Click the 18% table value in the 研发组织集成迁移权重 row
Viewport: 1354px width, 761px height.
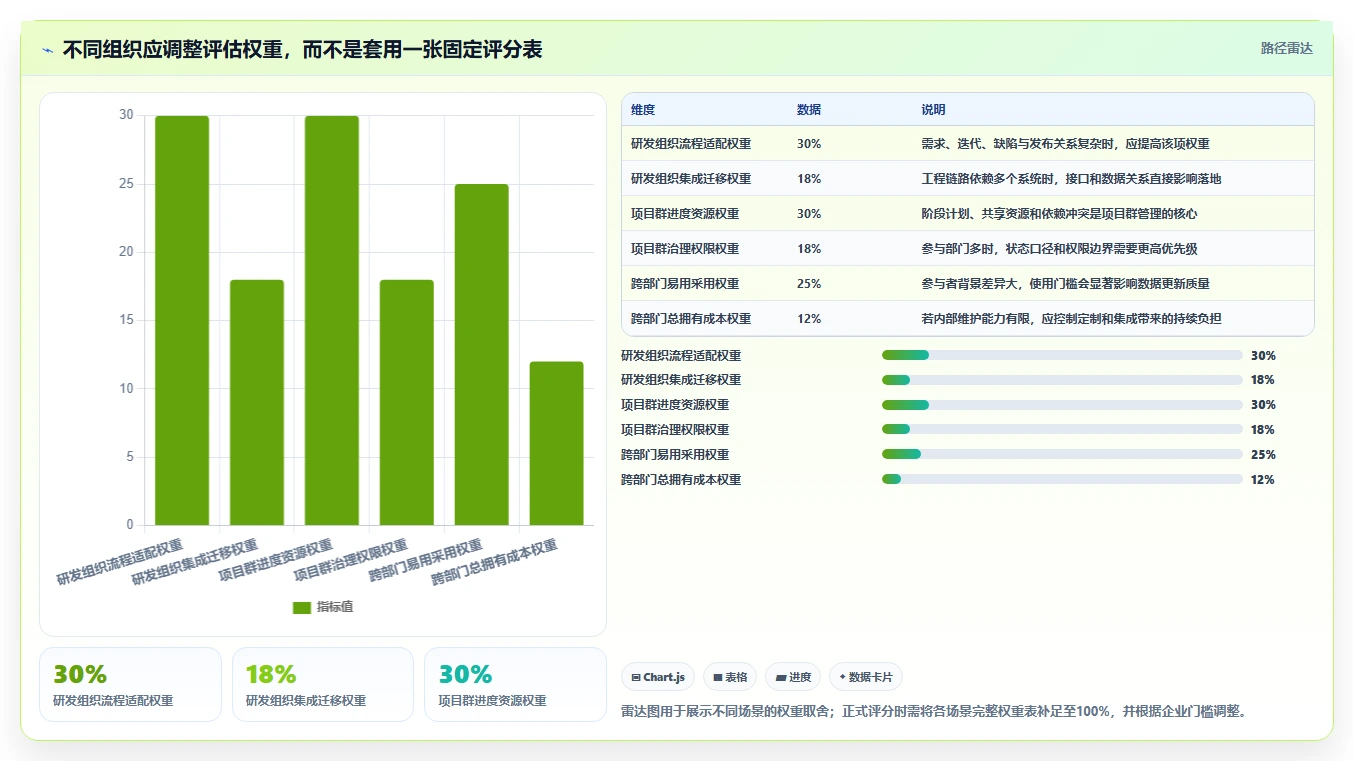(x=809, y=179)
